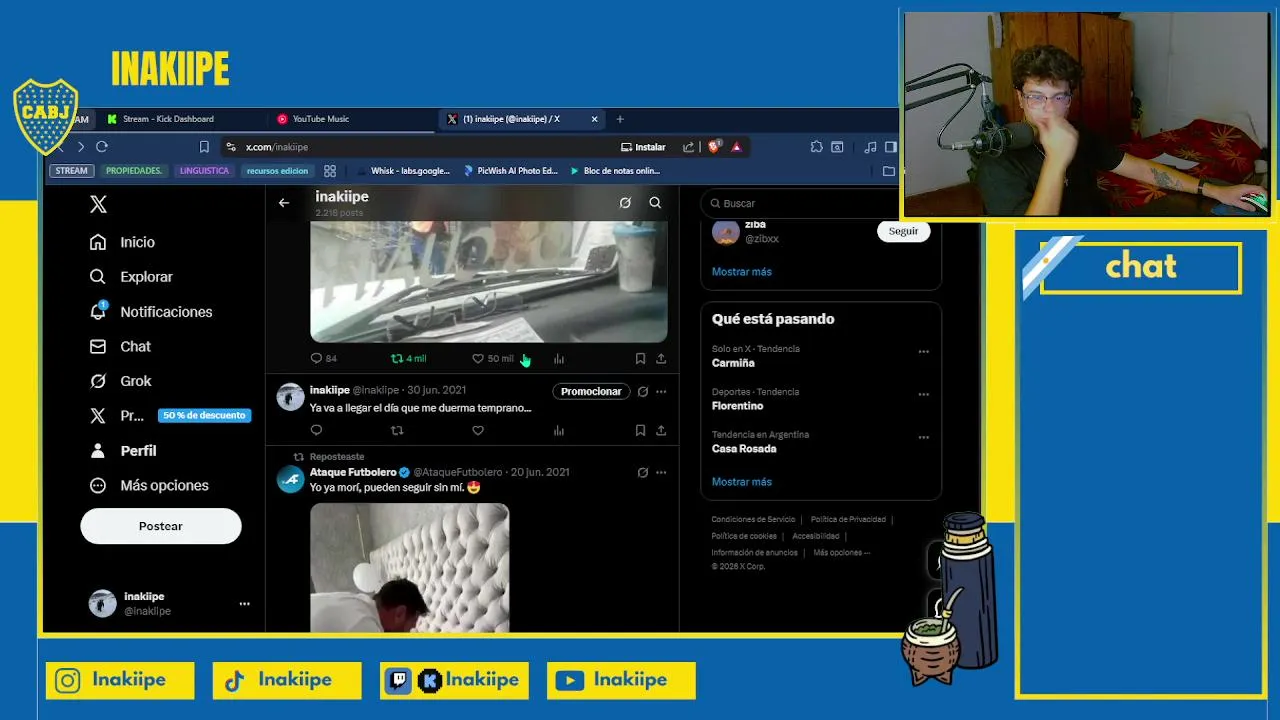
Task: Go to Inicio in the sidebar
Action: 122,242
